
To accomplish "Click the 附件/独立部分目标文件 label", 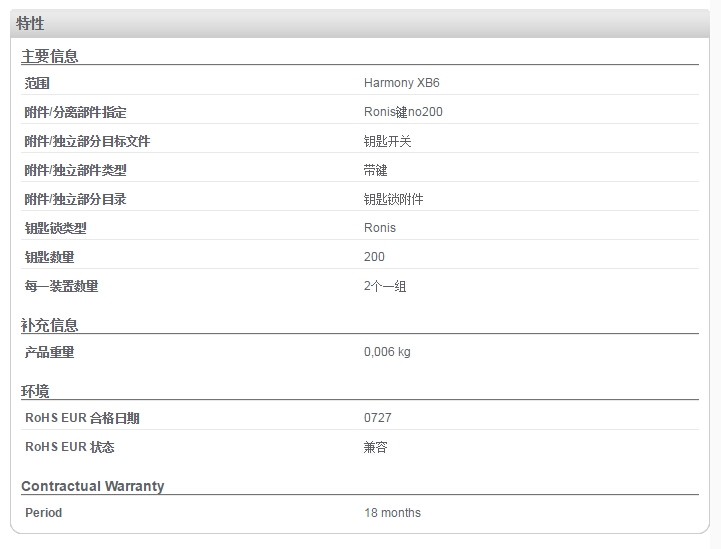I will (87, 141).
